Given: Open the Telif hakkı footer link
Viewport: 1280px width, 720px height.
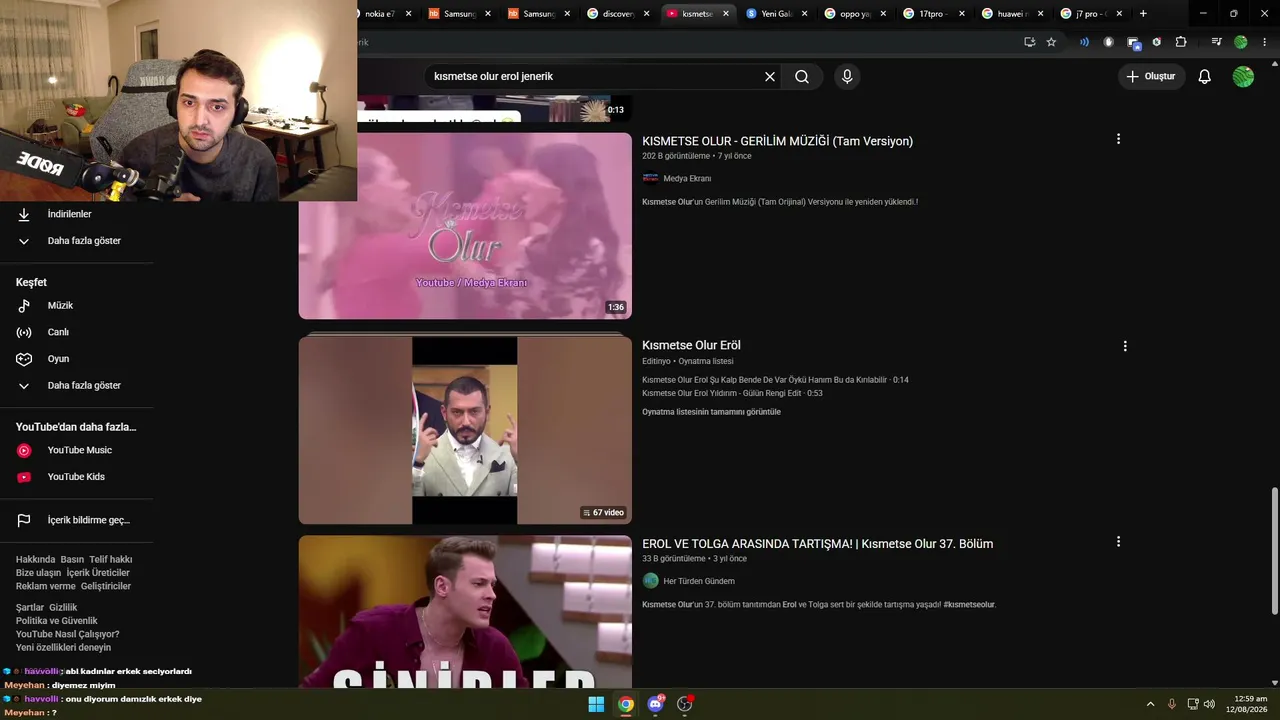Looking at the screenshot, I should coord(110,560).
